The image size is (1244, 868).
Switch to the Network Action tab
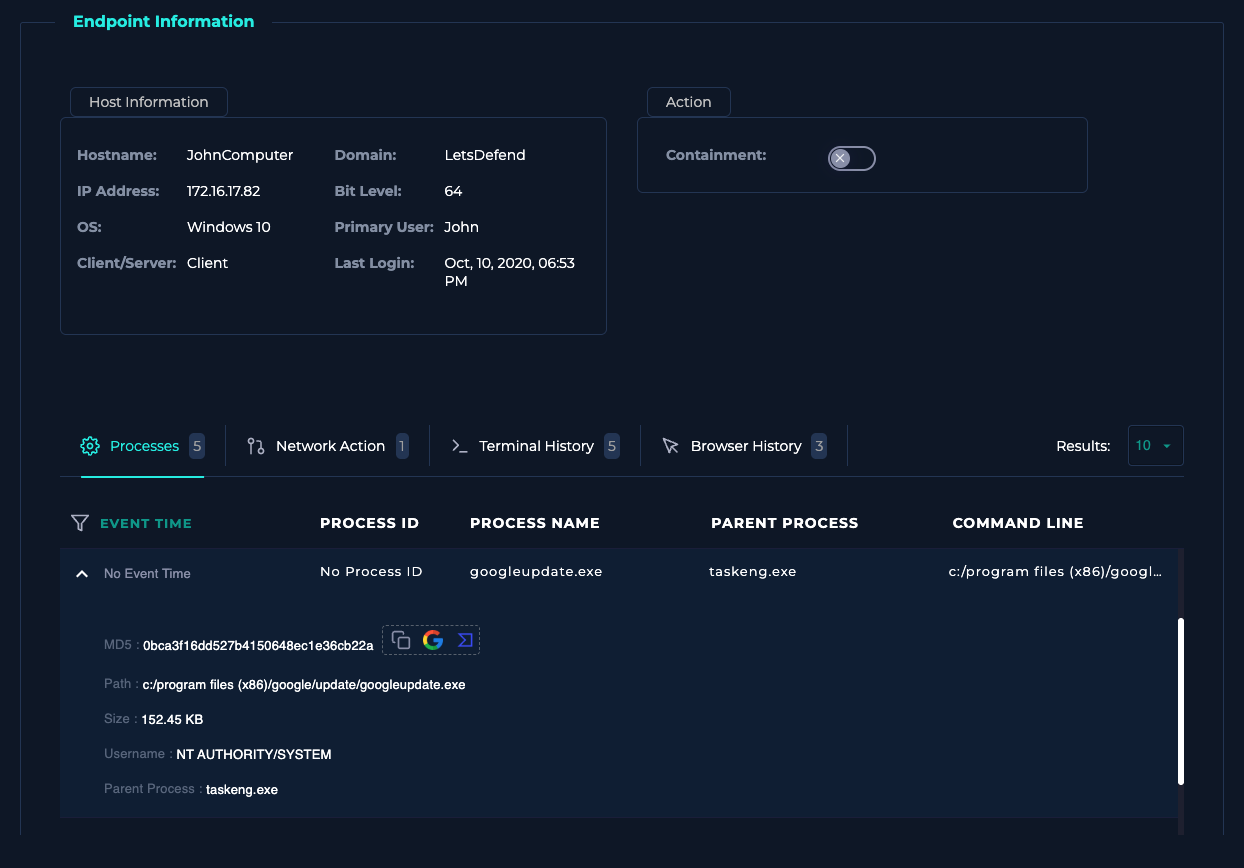click(330, 446)
